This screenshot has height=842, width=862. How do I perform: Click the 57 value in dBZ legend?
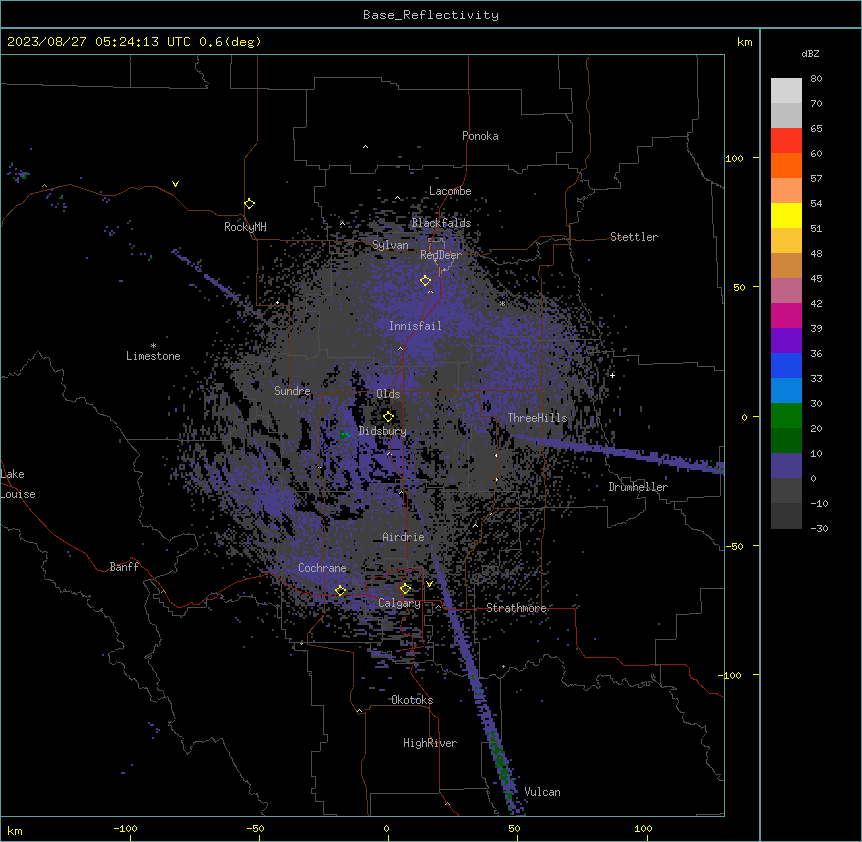(x=816, y=179)
